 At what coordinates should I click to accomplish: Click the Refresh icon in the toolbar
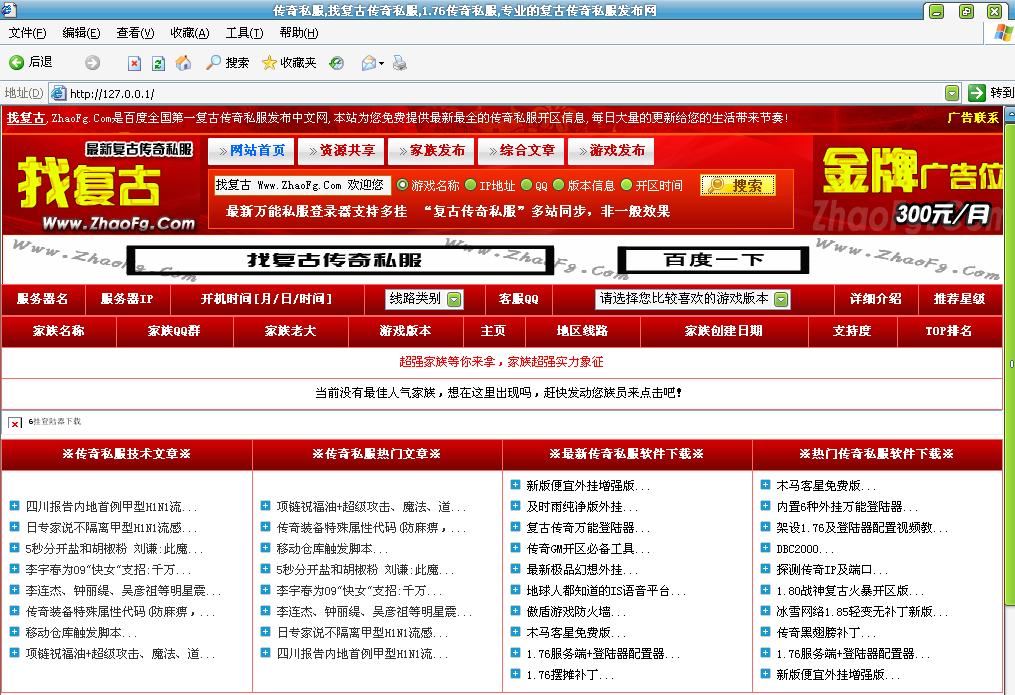pos(158,62)
